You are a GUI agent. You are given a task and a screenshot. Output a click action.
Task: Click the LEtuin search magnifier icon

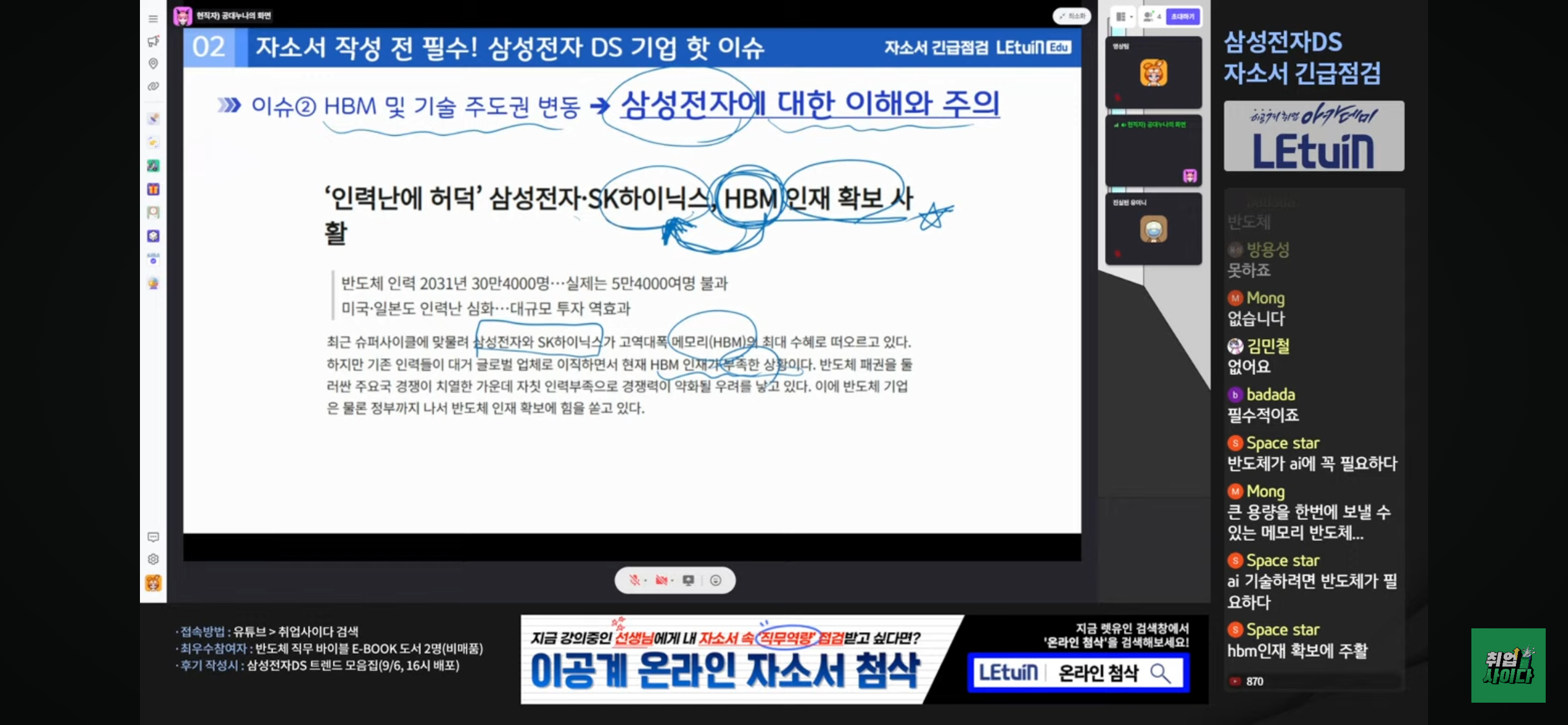click(x=1160, y=673)
